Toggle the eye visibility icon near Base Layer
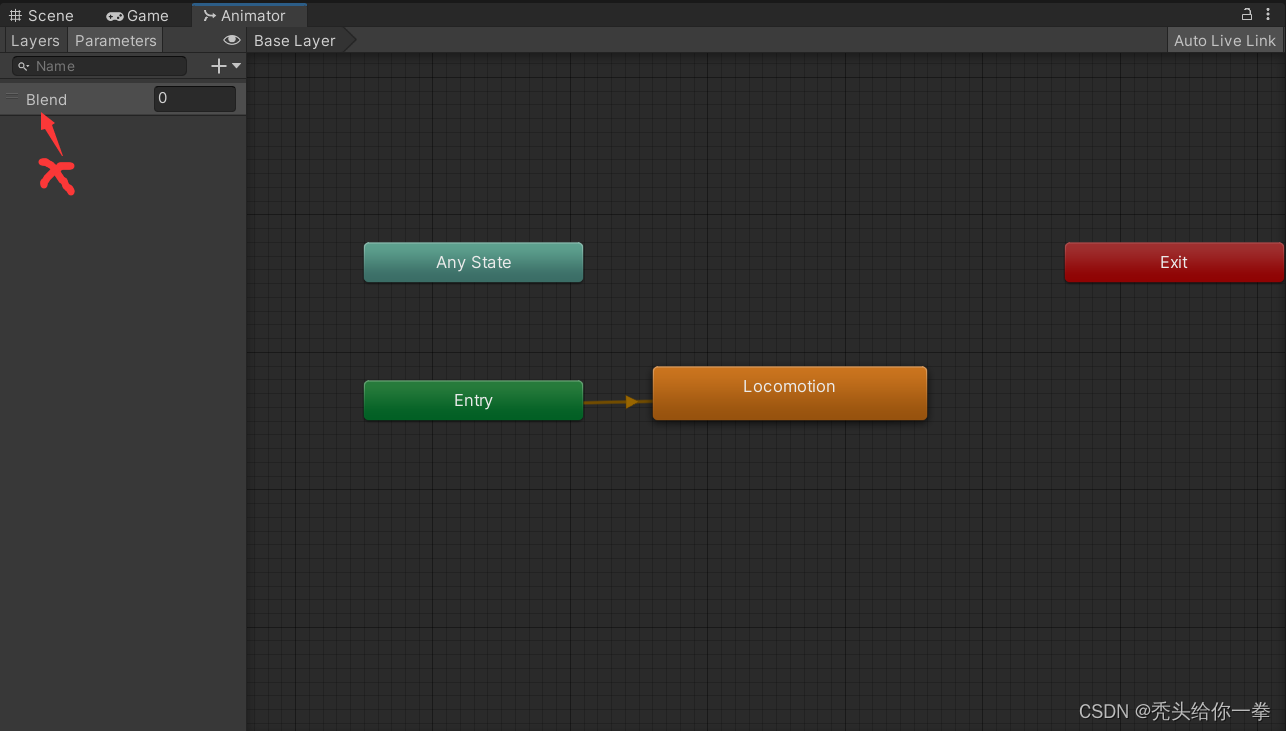 point(231,40)
